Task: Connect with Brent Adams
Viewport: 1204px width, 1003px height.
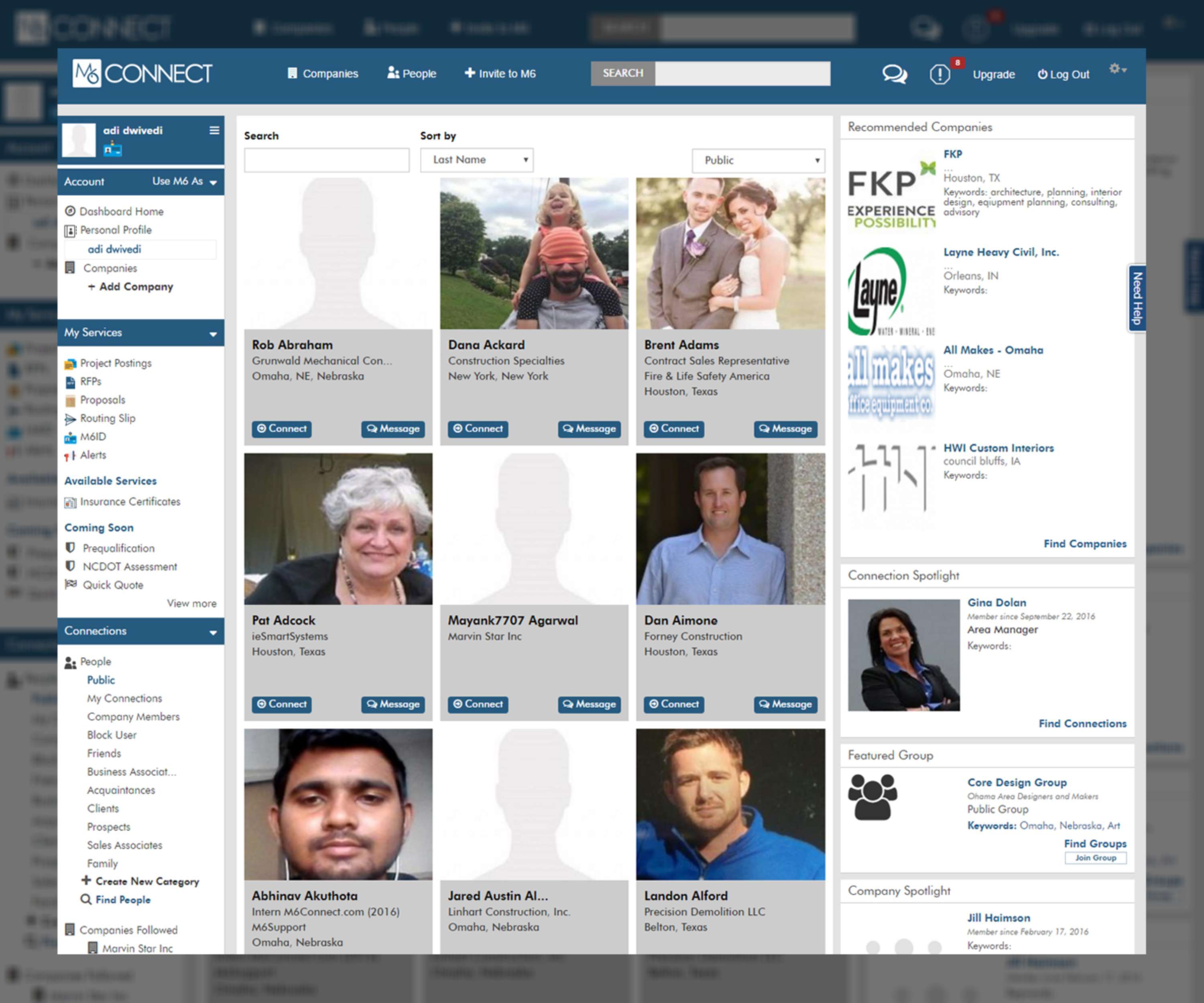Action: [674, 429]
